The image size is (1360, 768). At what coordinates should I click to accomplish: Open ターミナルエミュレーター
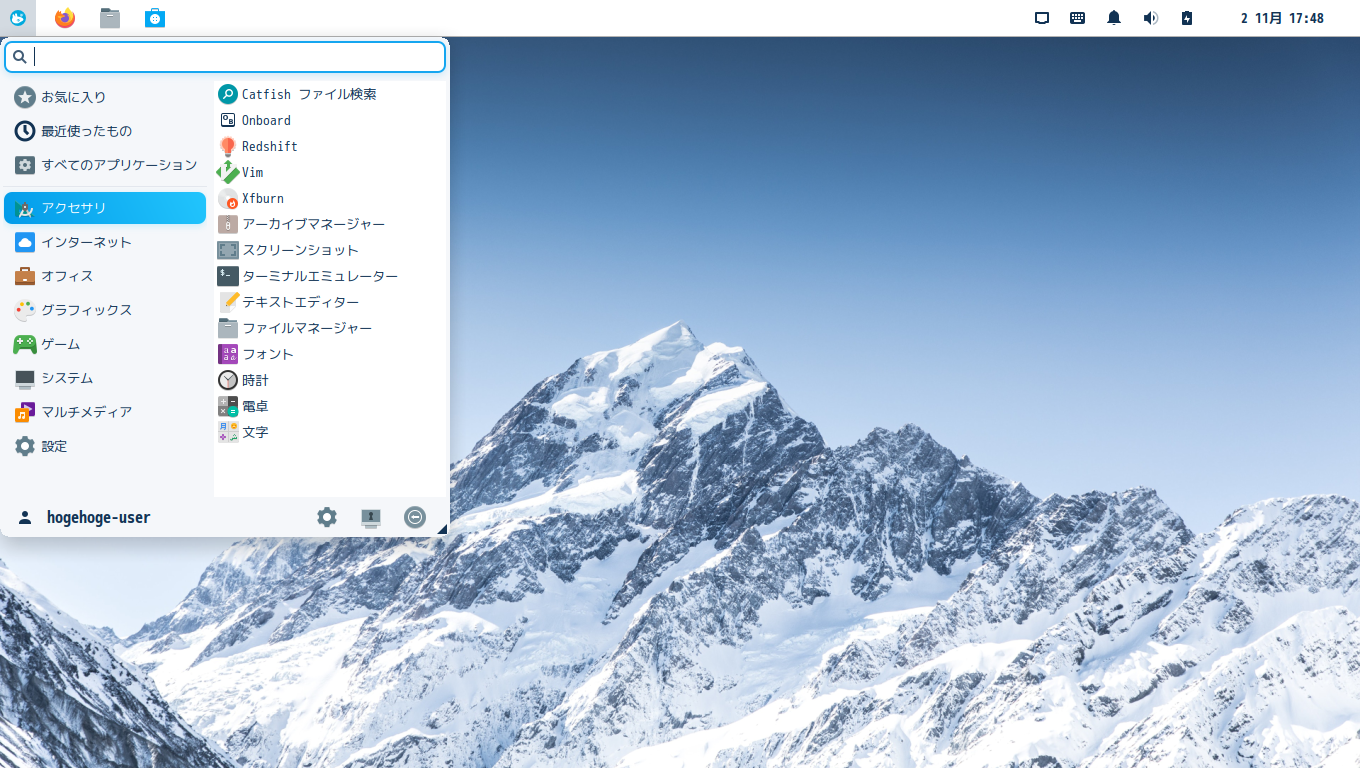click(330, 276)
